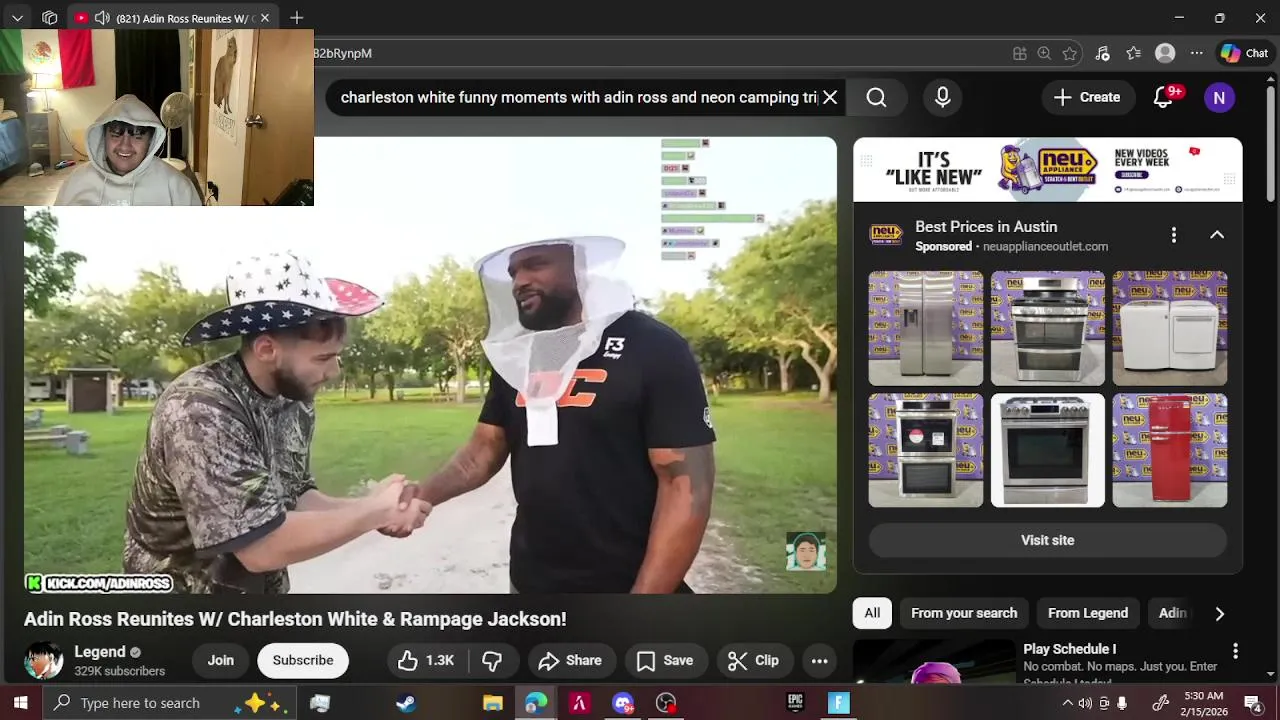Close the Adin Ross YouTube tab

click(x=265, y=18)
